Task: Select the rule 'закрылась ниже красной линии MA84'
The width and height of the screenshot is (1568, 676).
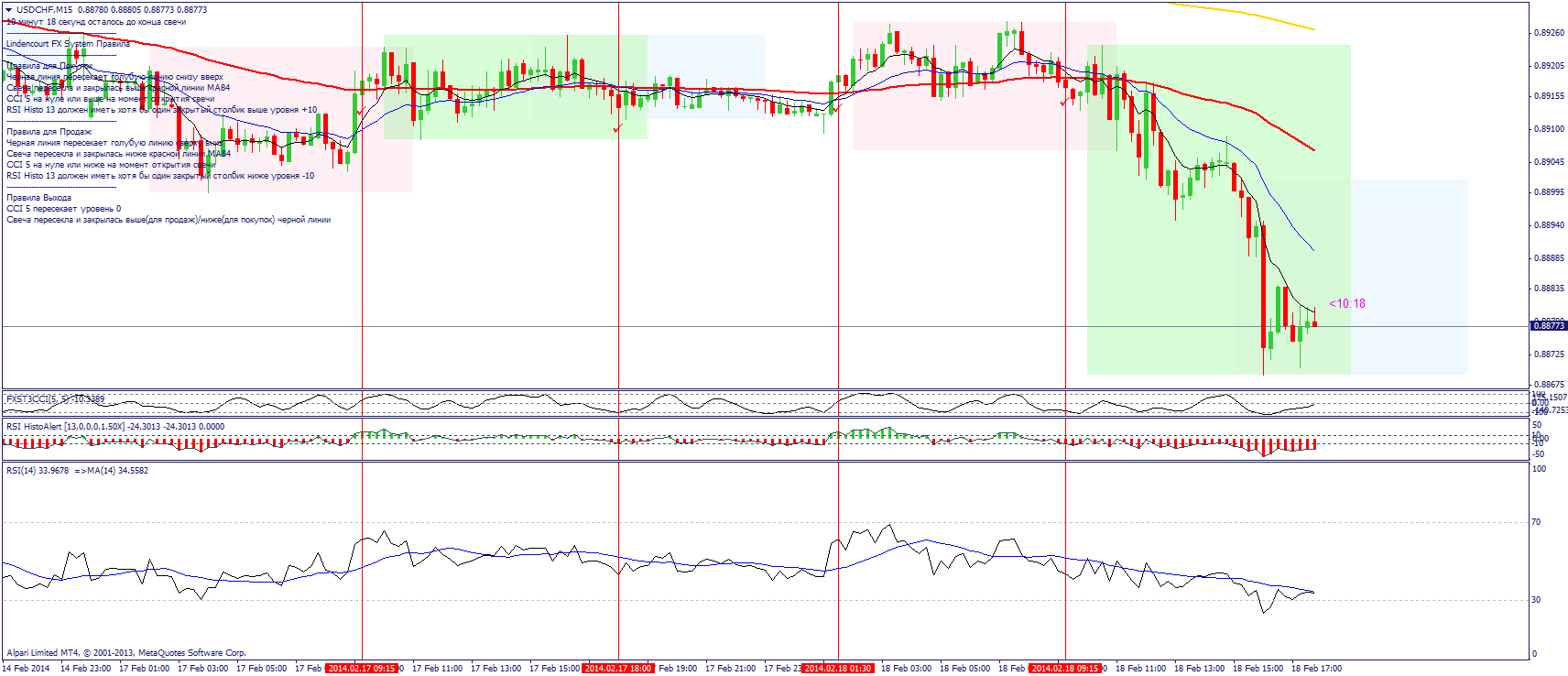Action: pos(118,154)
